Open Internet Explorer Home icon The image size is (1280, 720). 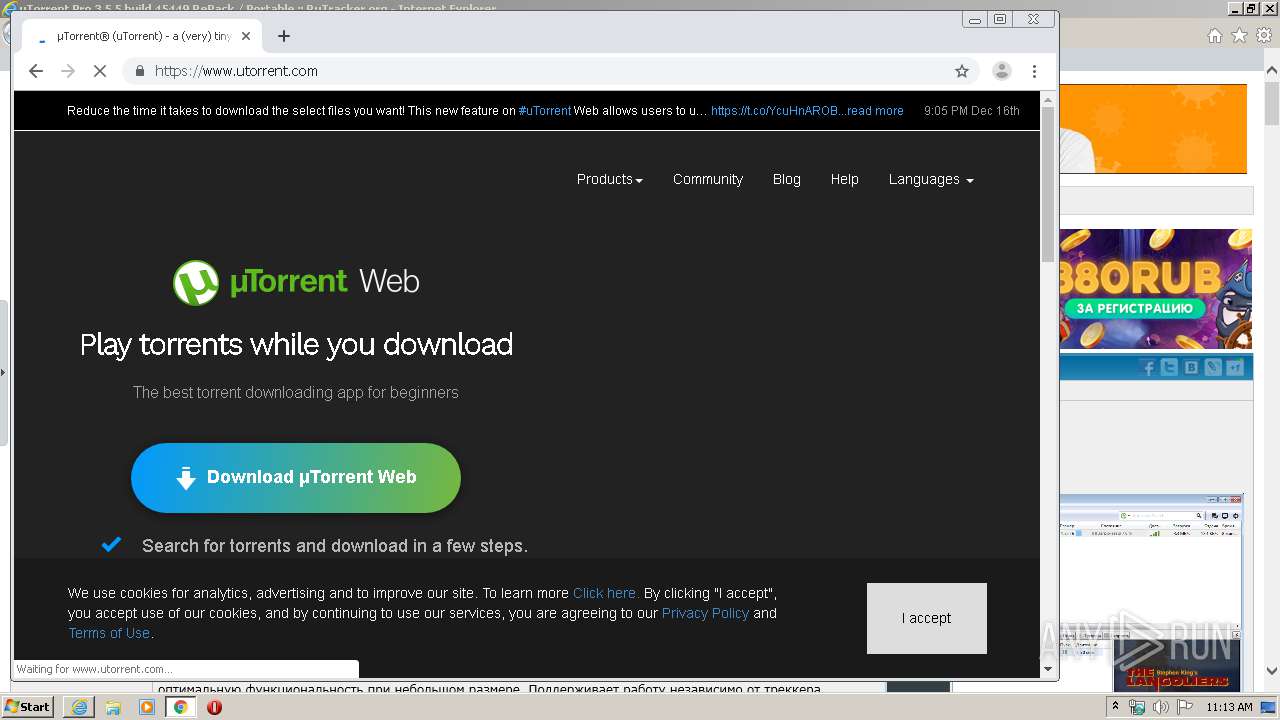(1214, 36)
